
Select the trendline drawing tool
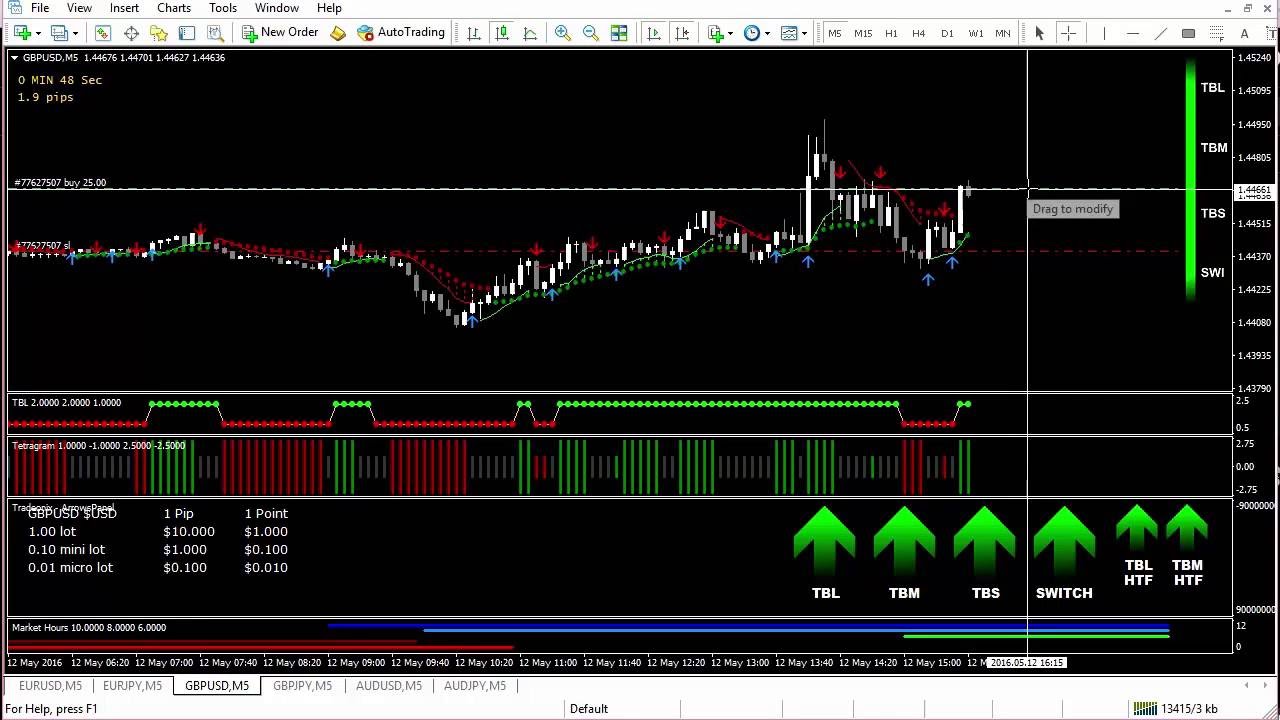coord(1160,33)
